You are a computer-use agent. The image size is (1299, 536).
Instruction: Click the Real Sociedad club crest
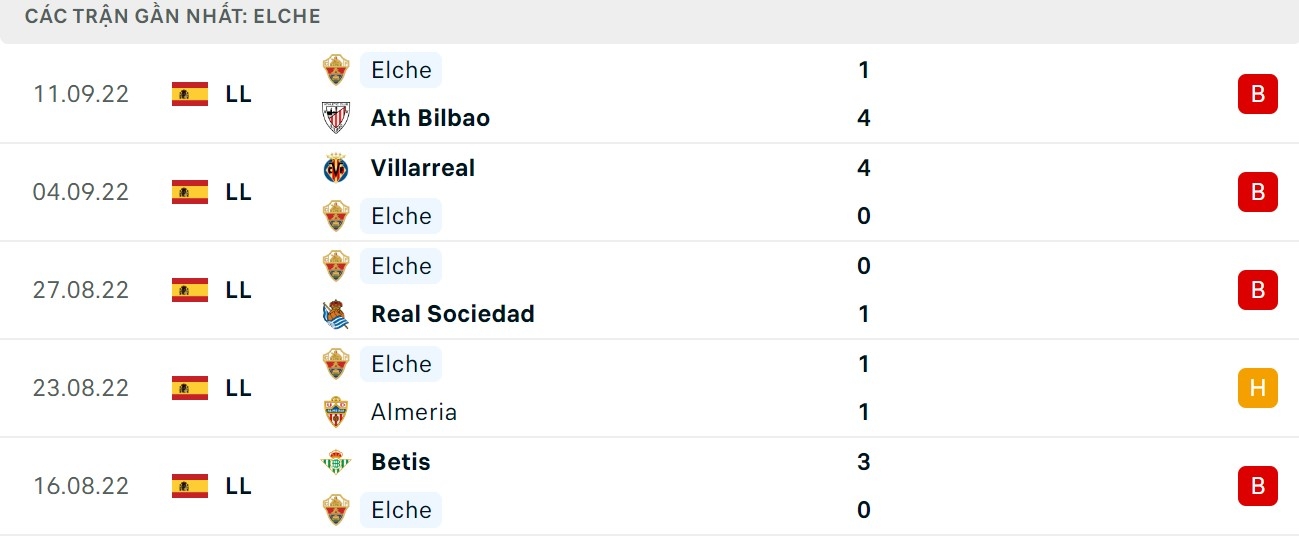tap(336, 314)
